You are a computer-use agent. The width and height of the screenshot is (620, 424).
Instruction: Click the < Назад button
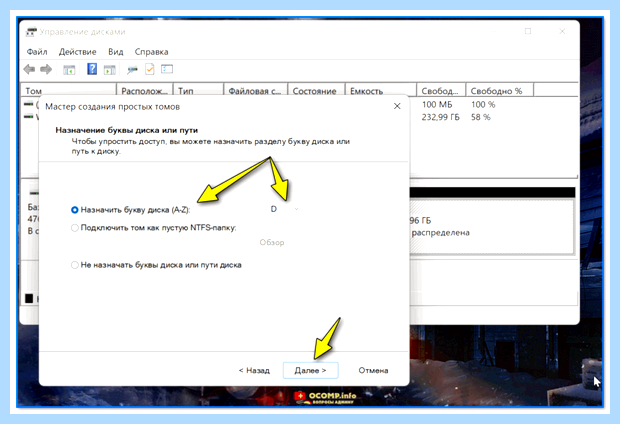pos(254,371)
